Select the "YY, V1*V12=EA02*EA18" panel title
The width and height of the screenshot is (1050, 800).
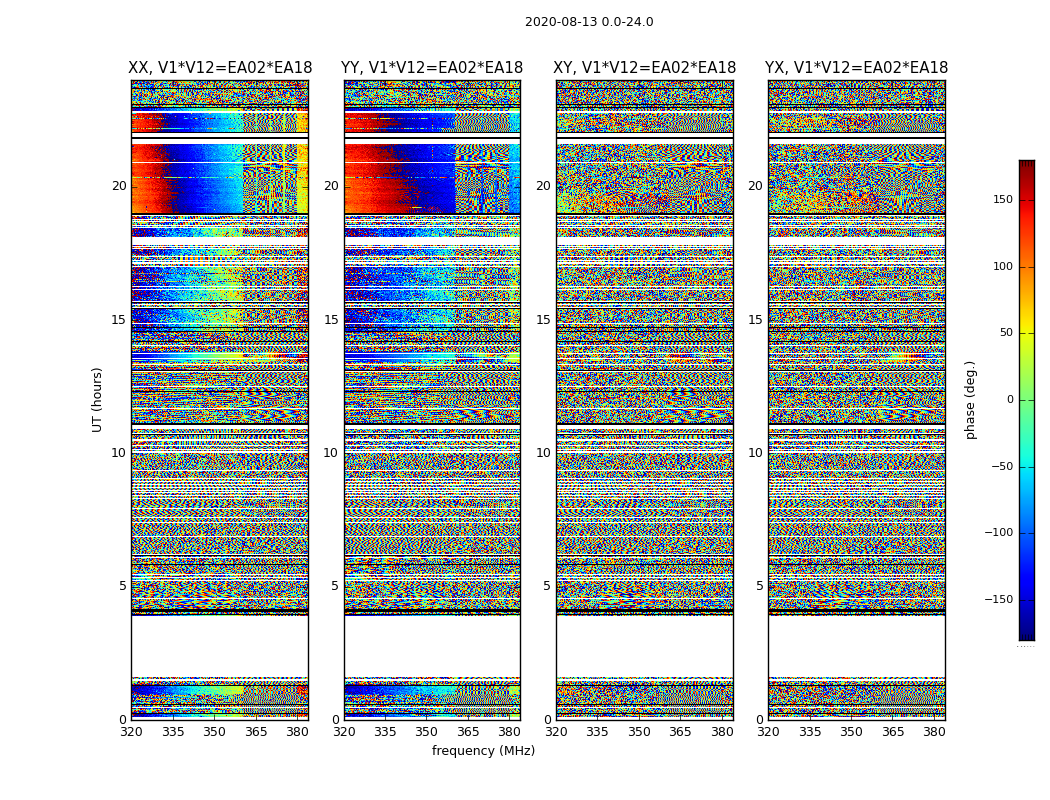[432, 68]
